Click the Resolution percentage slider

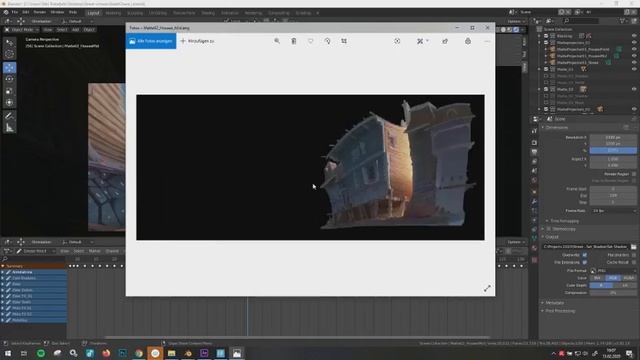(x=613, y=151)
